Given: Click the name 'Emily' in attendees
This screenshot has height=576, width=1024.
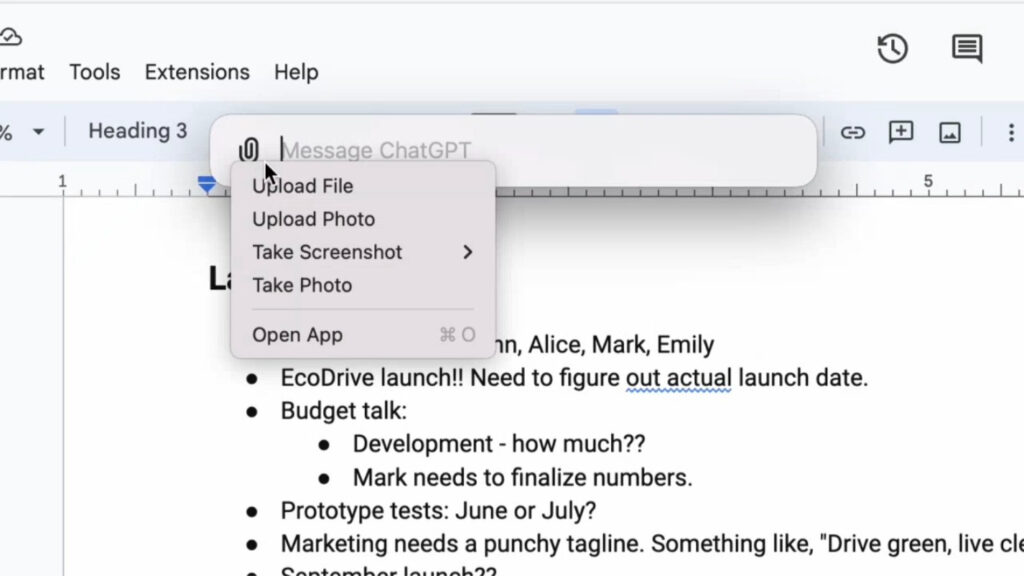Looking at the screenshot, I should (x=685, y=345).
